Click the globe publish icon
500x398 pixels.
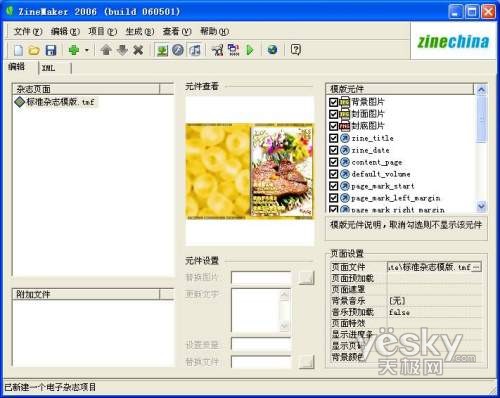click(x=272, y=50)
